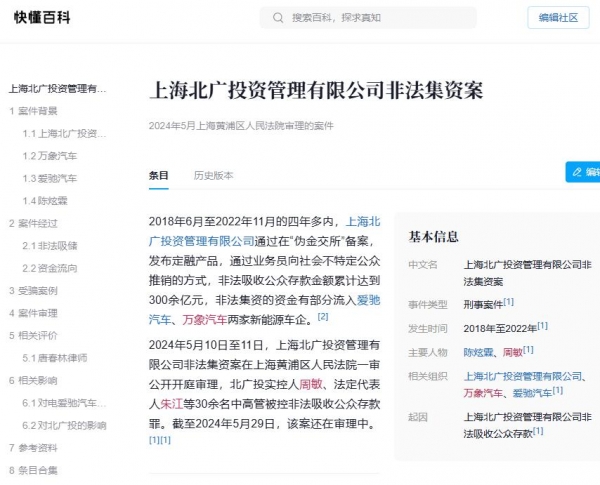Jump to section 1 案件背景
The height and width of the screenshot is (485, 600).
point(33,111)
